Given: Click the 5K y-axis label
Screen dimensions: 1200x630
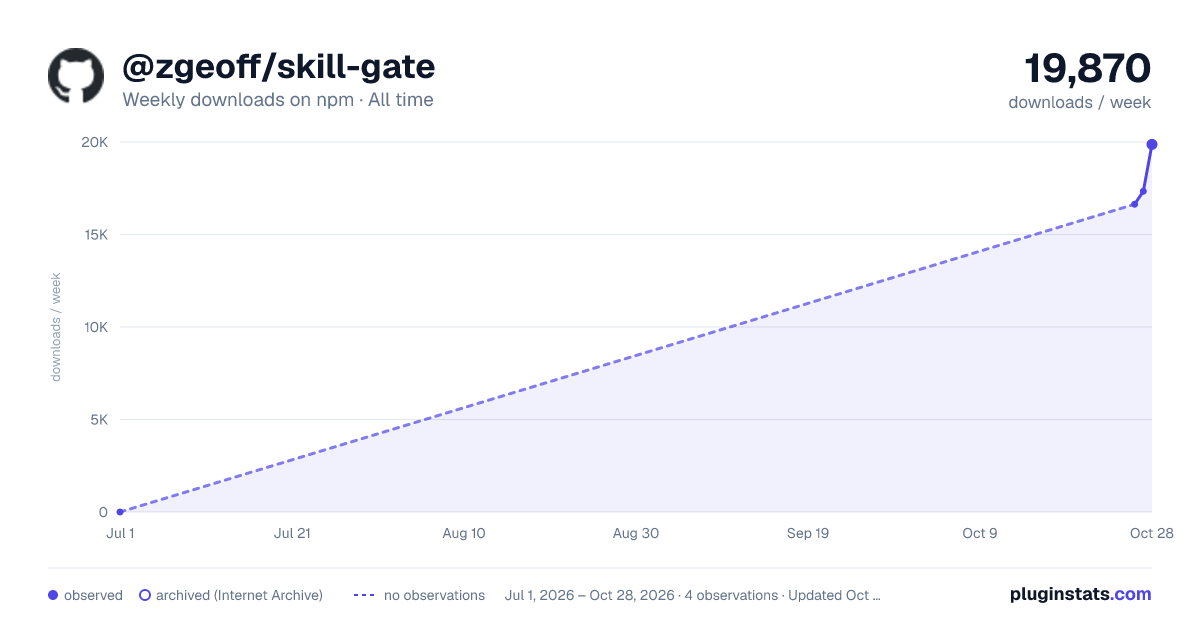Looking at the screenshot, I should tap(99, 420).
